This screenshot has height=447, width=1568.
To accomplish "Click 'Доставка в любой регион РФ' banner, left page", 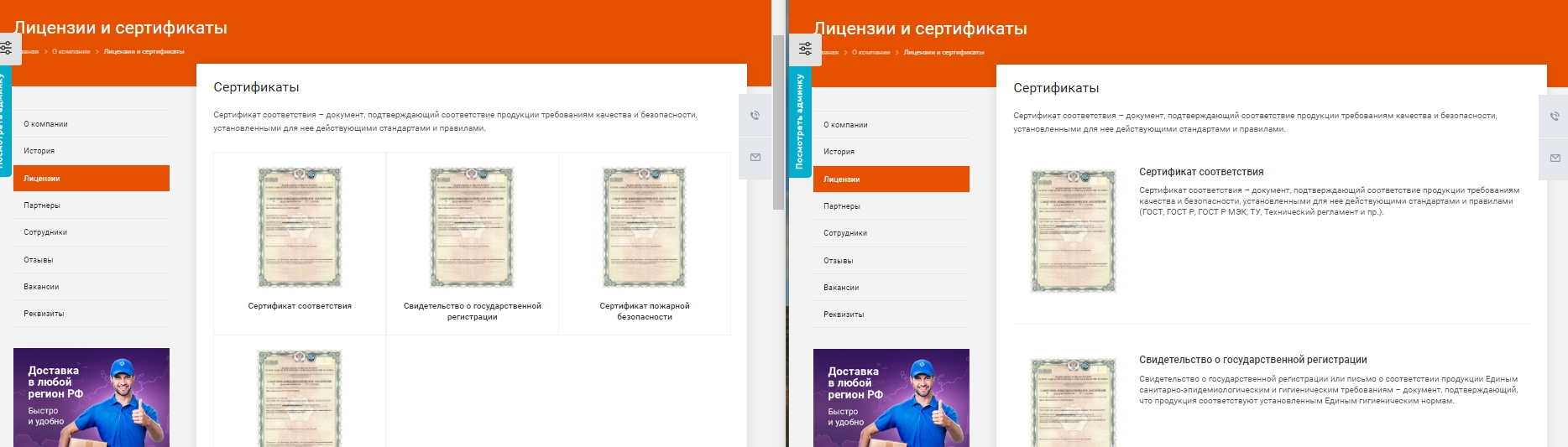I will click(91, 398).
